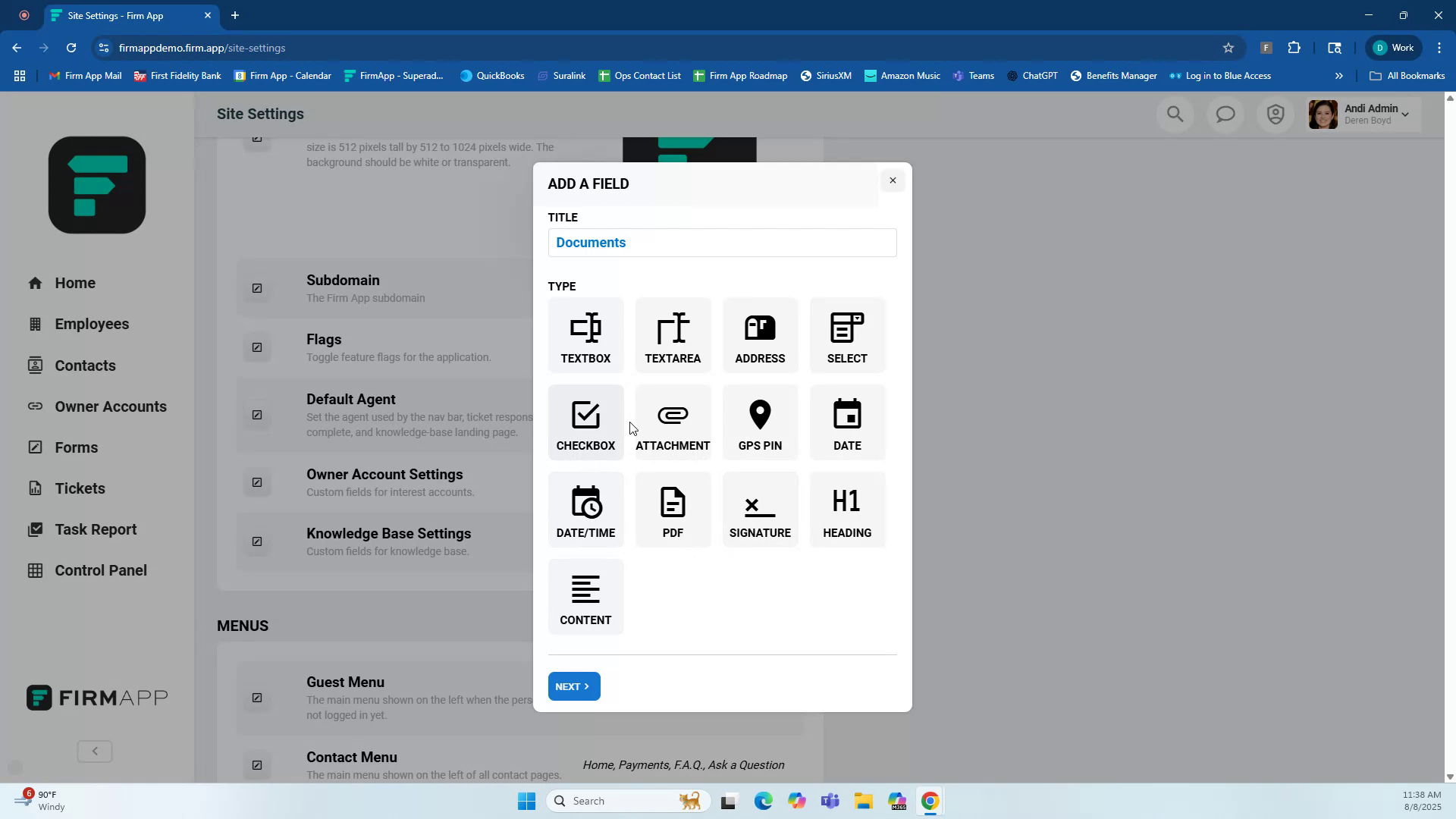This screenshot has width=1456, height=819.
Task: Select the CHECKBOX field type
Action: [585, 422]
